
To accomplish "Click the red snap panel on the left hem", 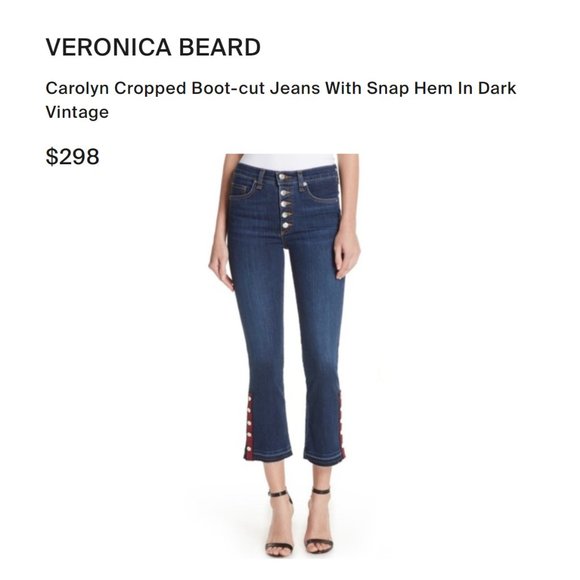I will pos(249,427).
